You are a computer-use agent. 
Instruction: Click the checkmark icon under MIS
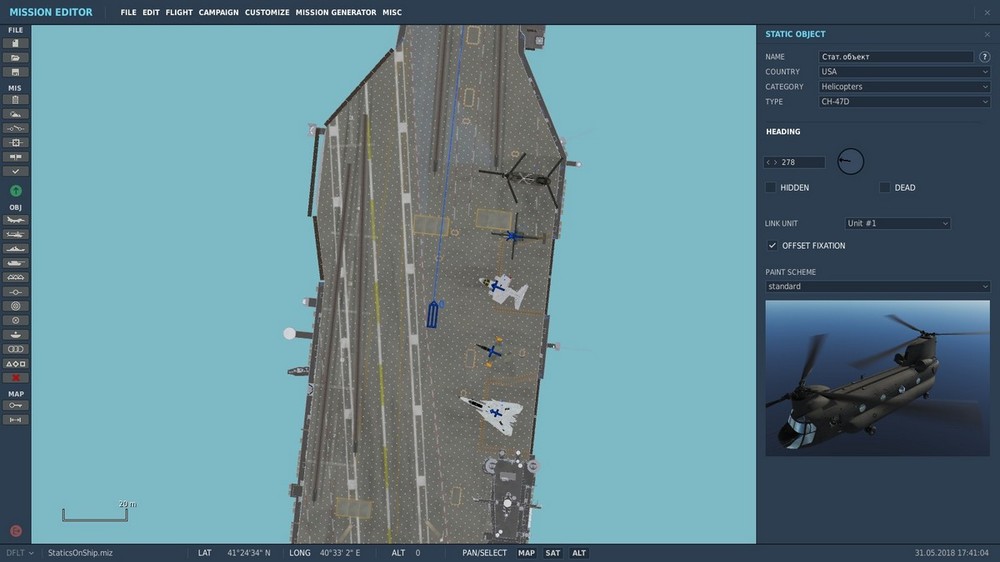pyautogui.click(x=15, y=172)
